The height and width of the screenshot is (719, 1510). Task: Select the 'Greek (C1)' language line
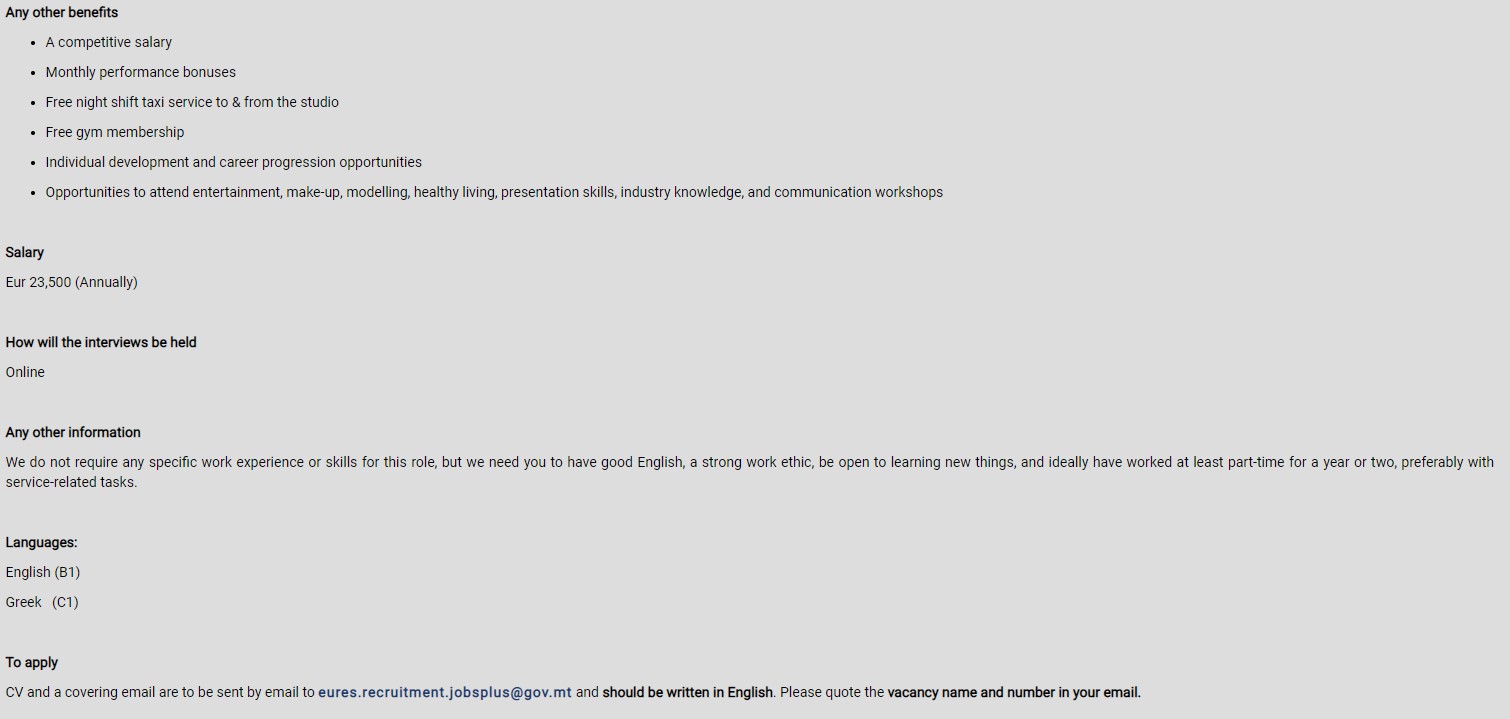pyautogui.click(x=42, y=602)
